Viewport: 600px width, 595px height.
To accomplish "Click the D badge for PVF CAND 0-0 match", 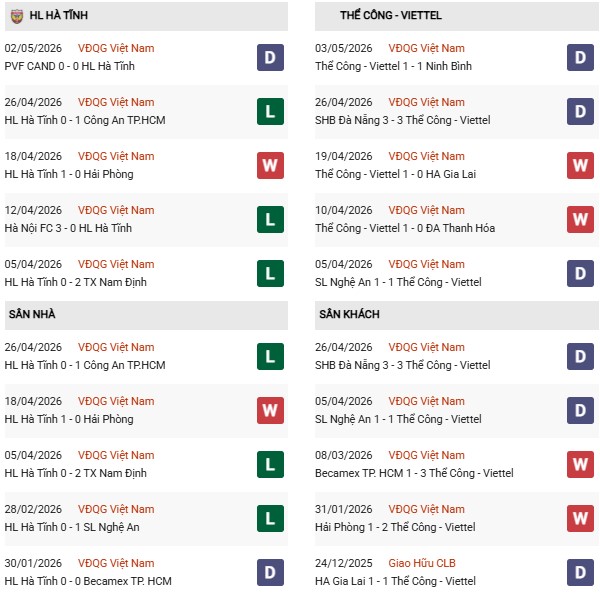I will point(270,58).
